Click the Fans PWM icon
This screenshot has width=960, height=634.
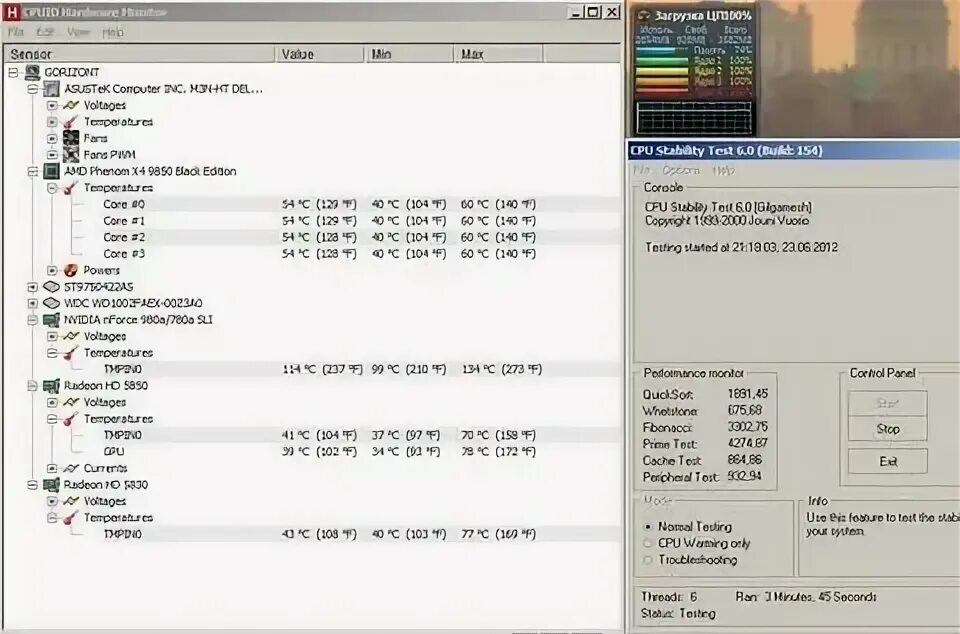tap(71, 155)
